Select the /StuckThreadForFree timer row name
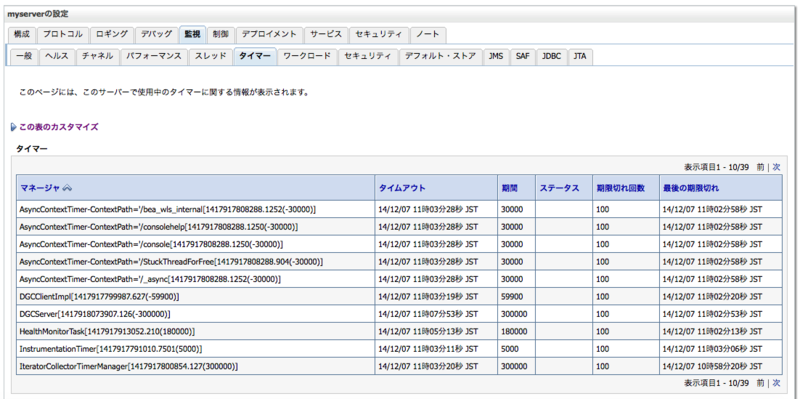The height and width of the screenshot is (399, 800). point(171,261)
